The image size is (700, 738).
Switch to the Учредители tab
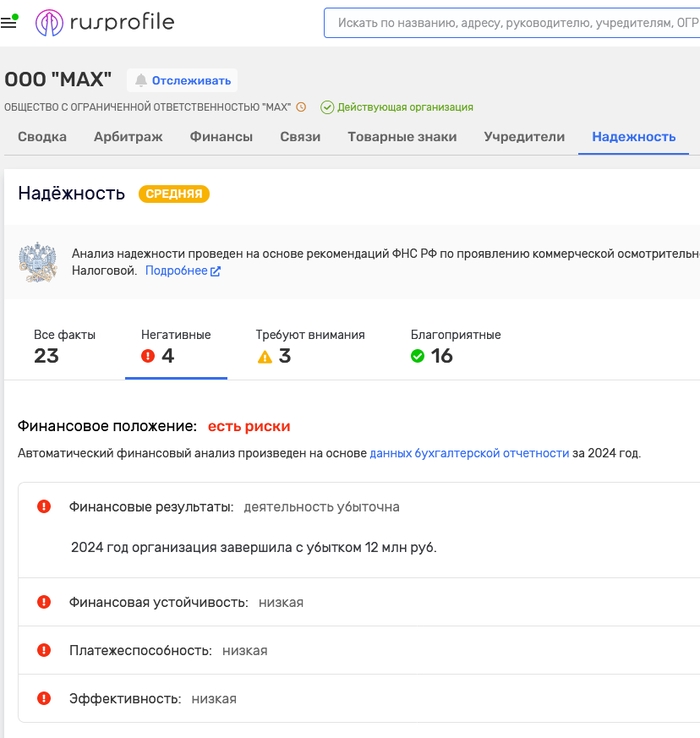(x=524, y=137)
